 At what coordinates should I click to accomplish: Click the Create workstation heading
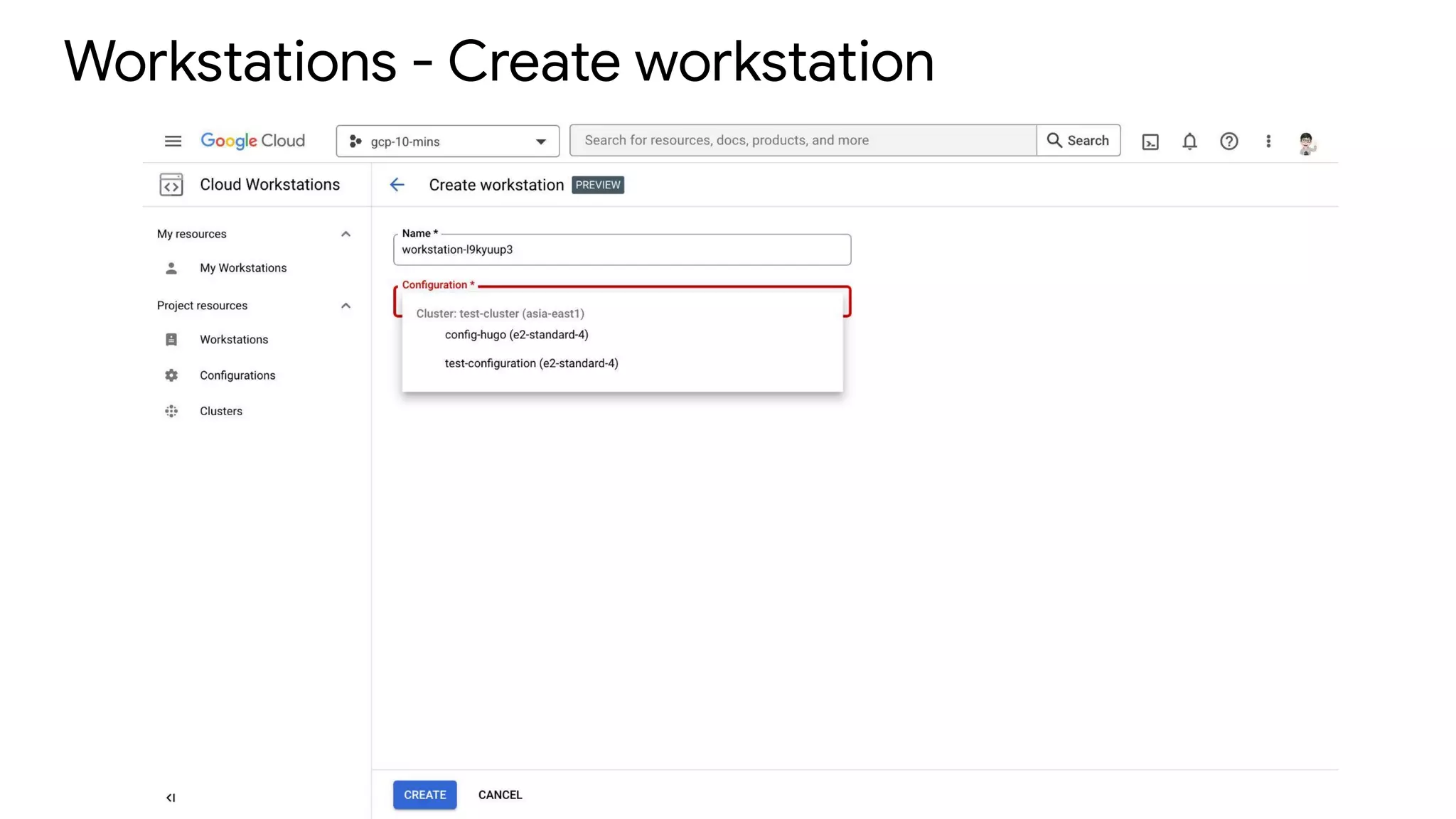(496, 185)
